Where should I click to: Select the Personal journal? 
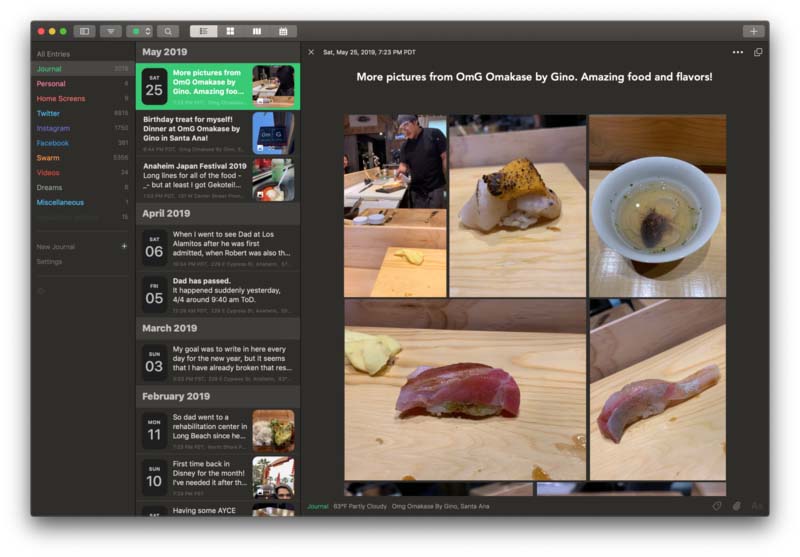83,84
